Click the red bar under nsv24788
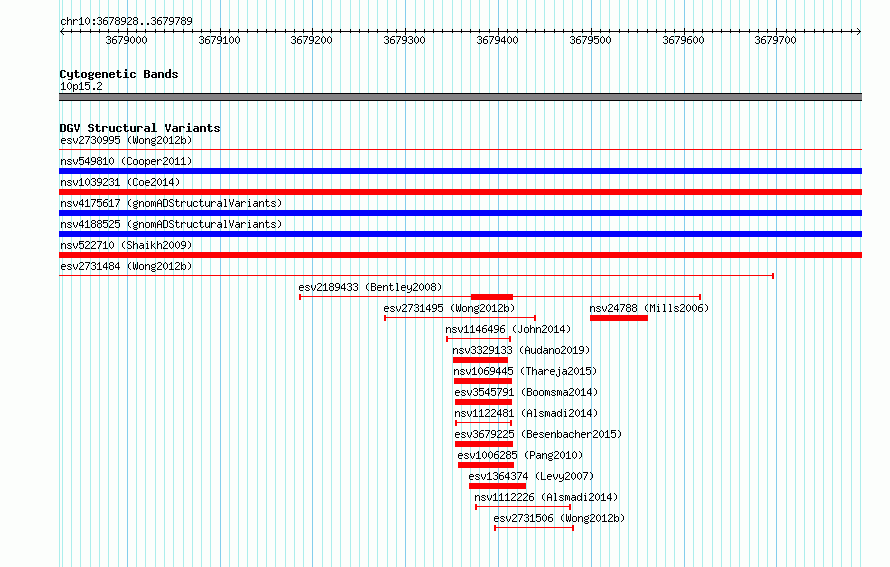The image size is (890, 567). click(x=619, y=318)
